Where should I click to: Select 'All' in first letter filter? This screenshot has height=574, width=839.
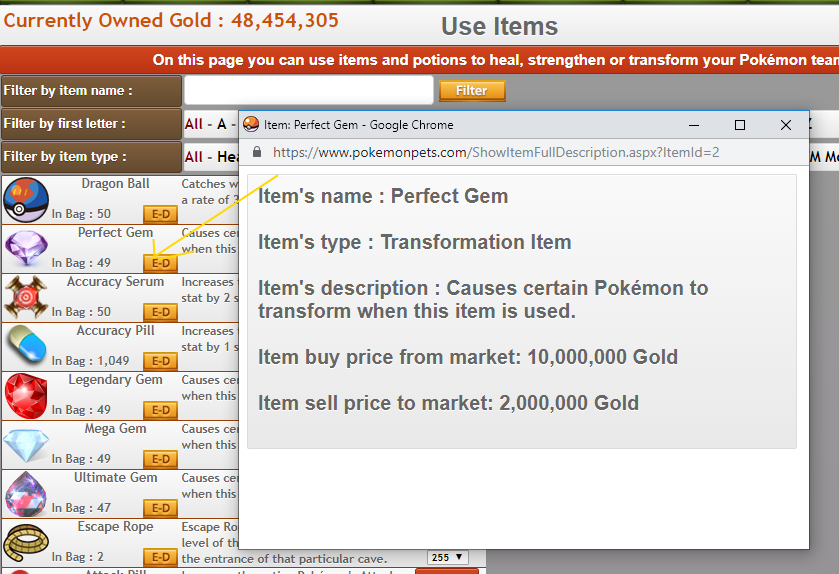193,124
